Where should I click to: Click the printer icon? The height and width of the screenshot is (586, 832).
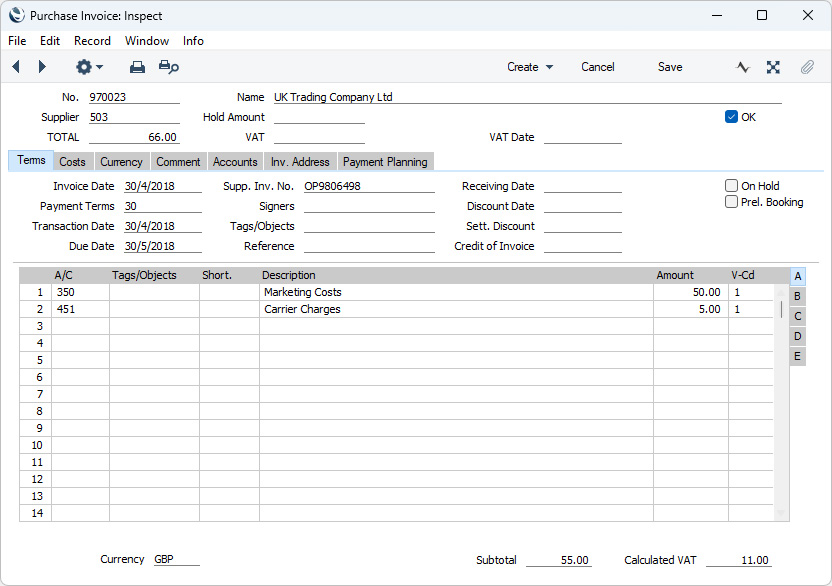pyautogui.click(x=137, y=67)
